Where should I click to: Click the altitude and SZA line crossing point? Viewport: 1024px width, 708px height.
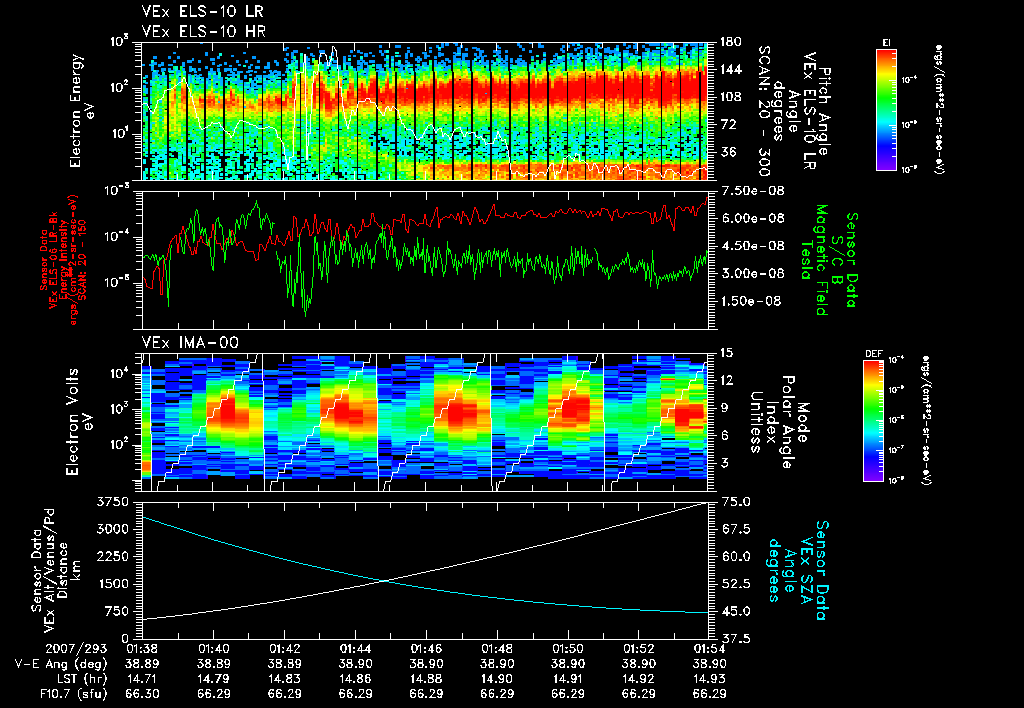click(386, 580)
